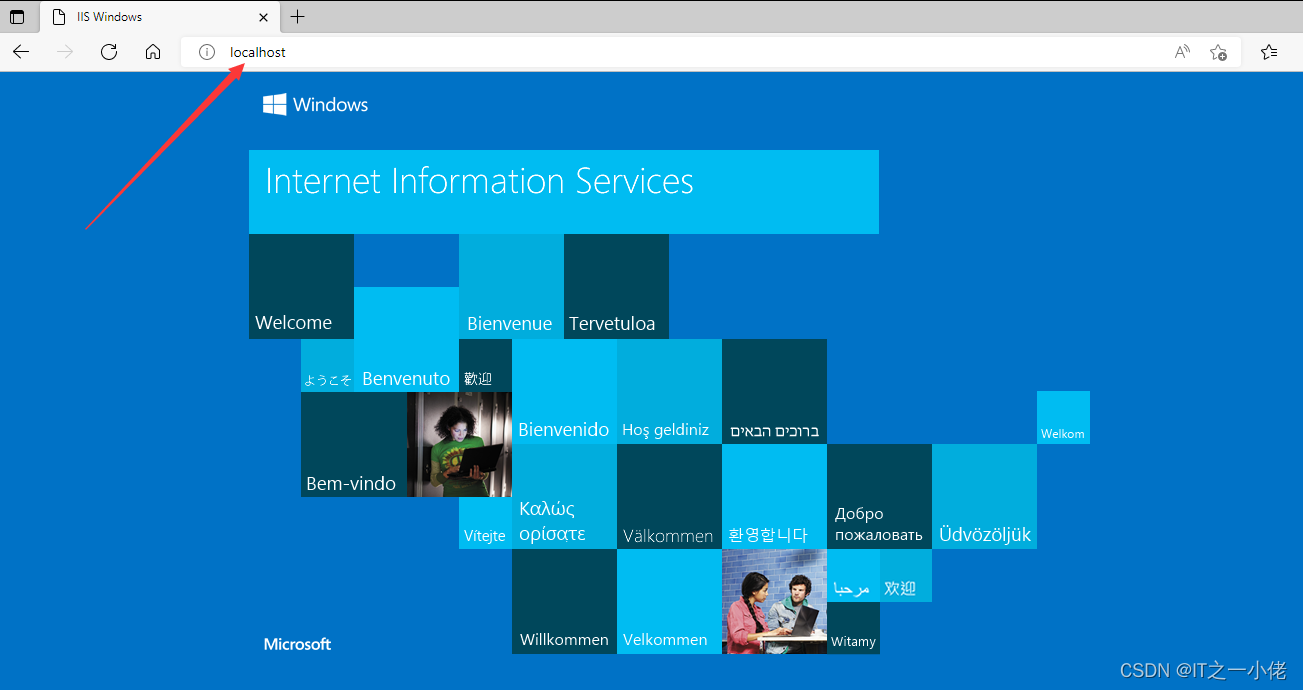View site information icon beside localhost
The image size is (1303, 690).
[207, 52]
